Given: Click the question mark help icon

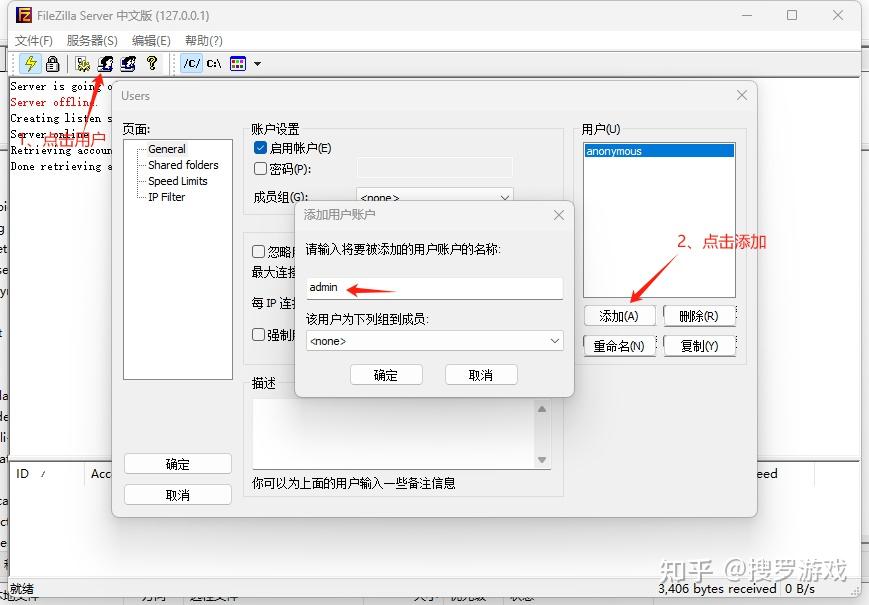Looking at the screenshot, I should tap(152, 64).
